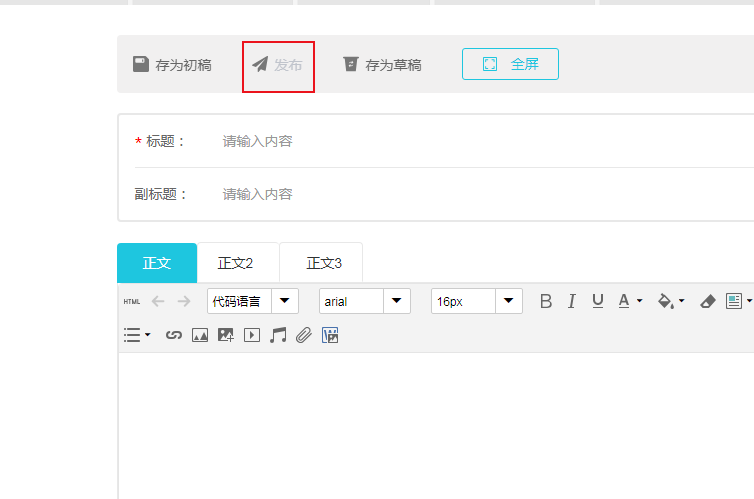Viewport: 754px width, 499px height.
Task: Apply the paint bucket background color
Action: pos(666,301)
